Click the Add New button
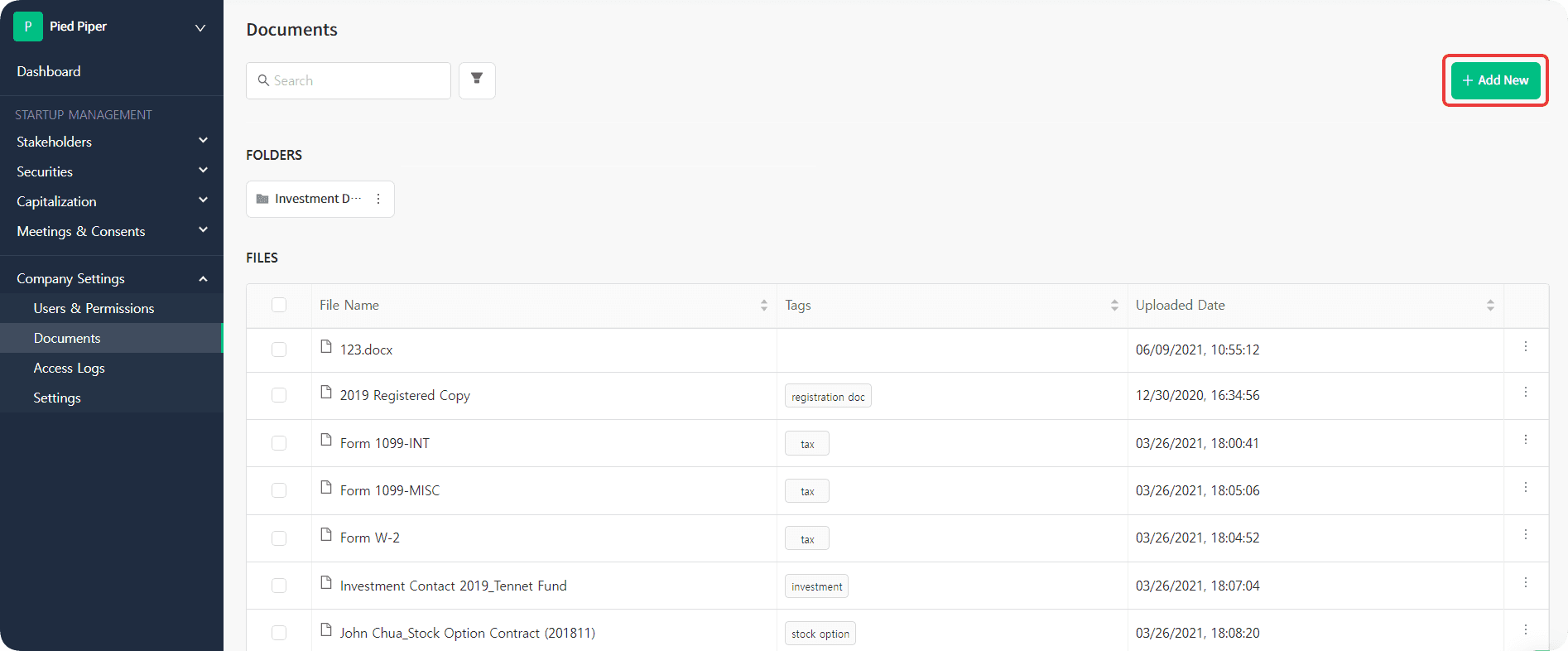The image size is (1568, 651). 1495,80
